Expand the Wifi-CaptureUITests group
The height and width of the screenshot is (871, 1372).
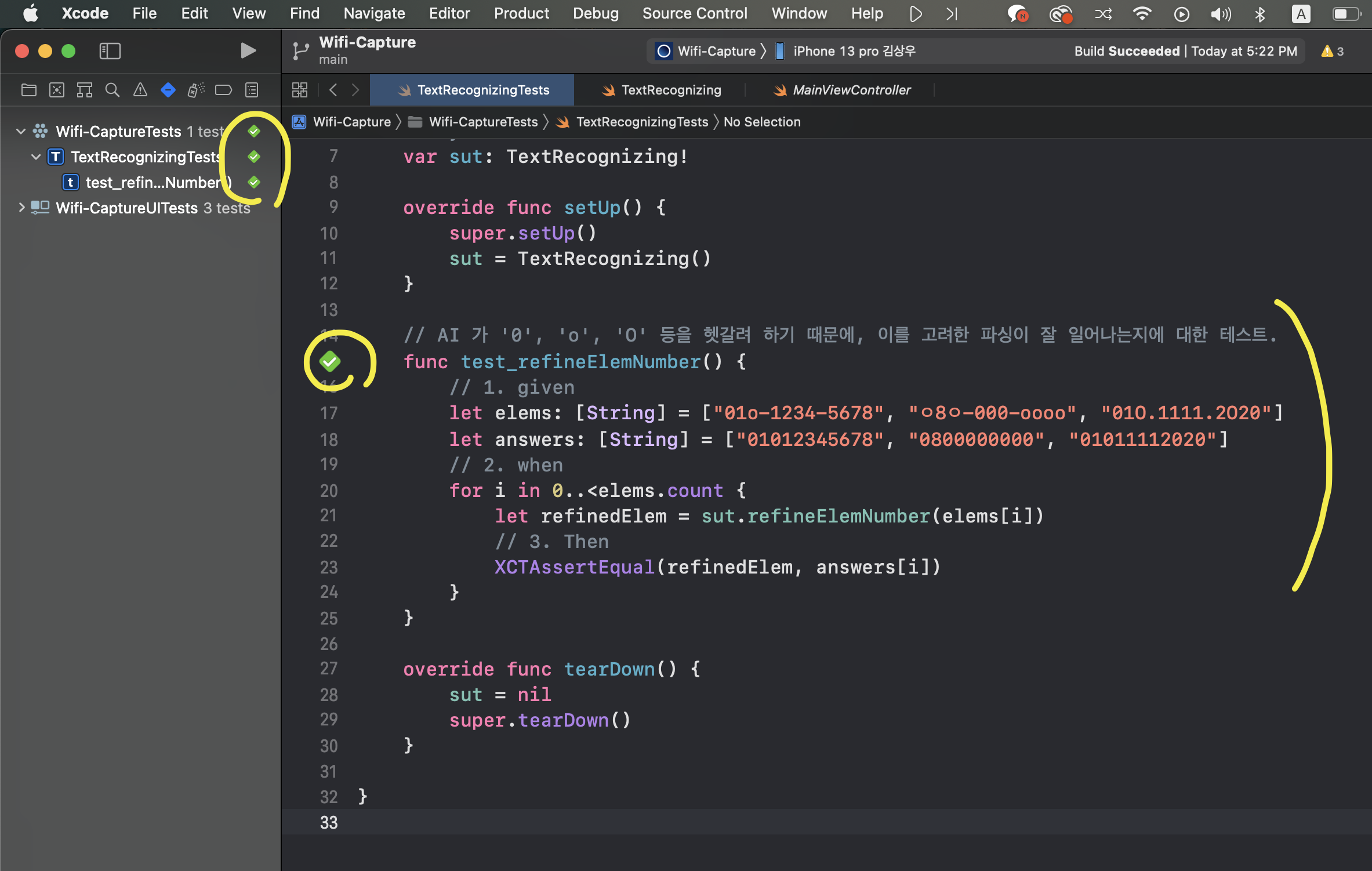(x=21, y=208)
